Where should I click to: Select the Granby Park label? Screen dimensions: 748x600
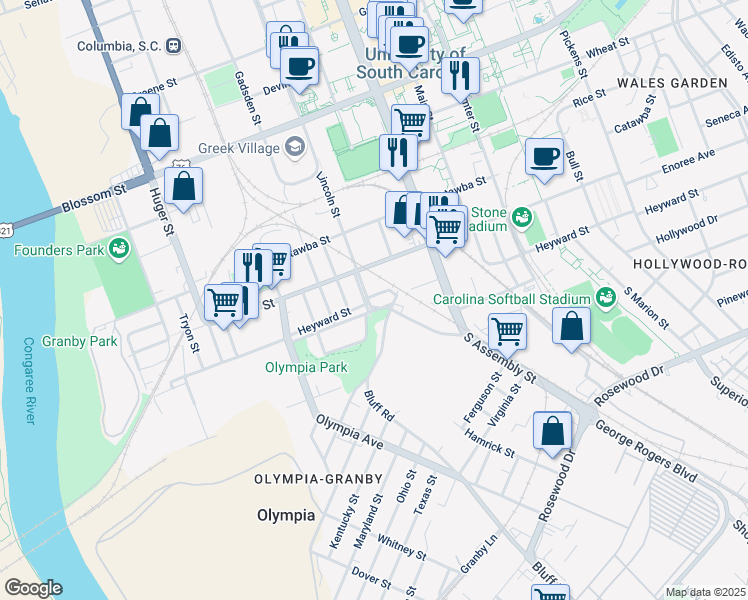[80, 341]
